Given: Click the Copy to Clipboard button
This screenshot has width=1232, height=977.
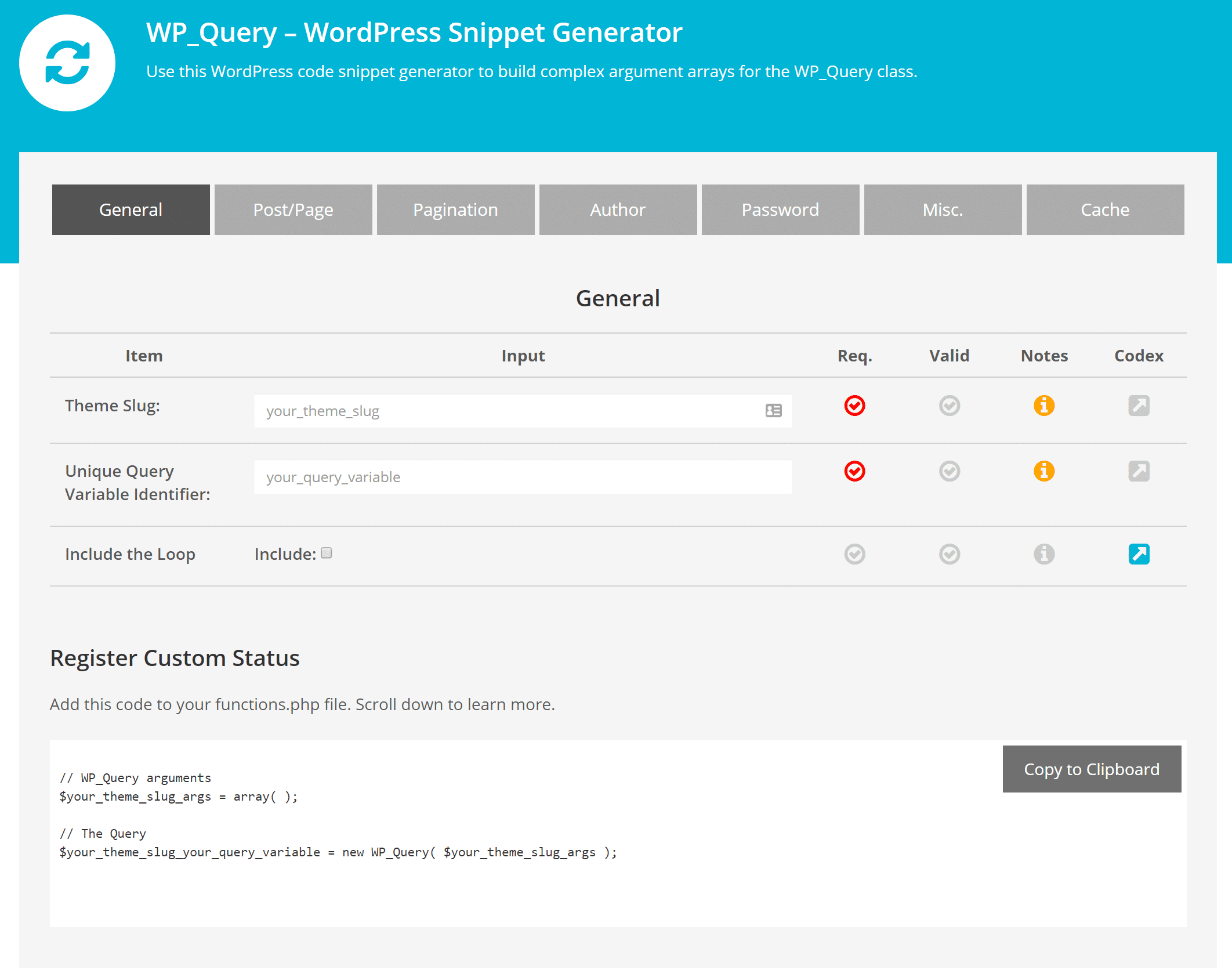Looking at the screenshot, I should [1092, 769].
